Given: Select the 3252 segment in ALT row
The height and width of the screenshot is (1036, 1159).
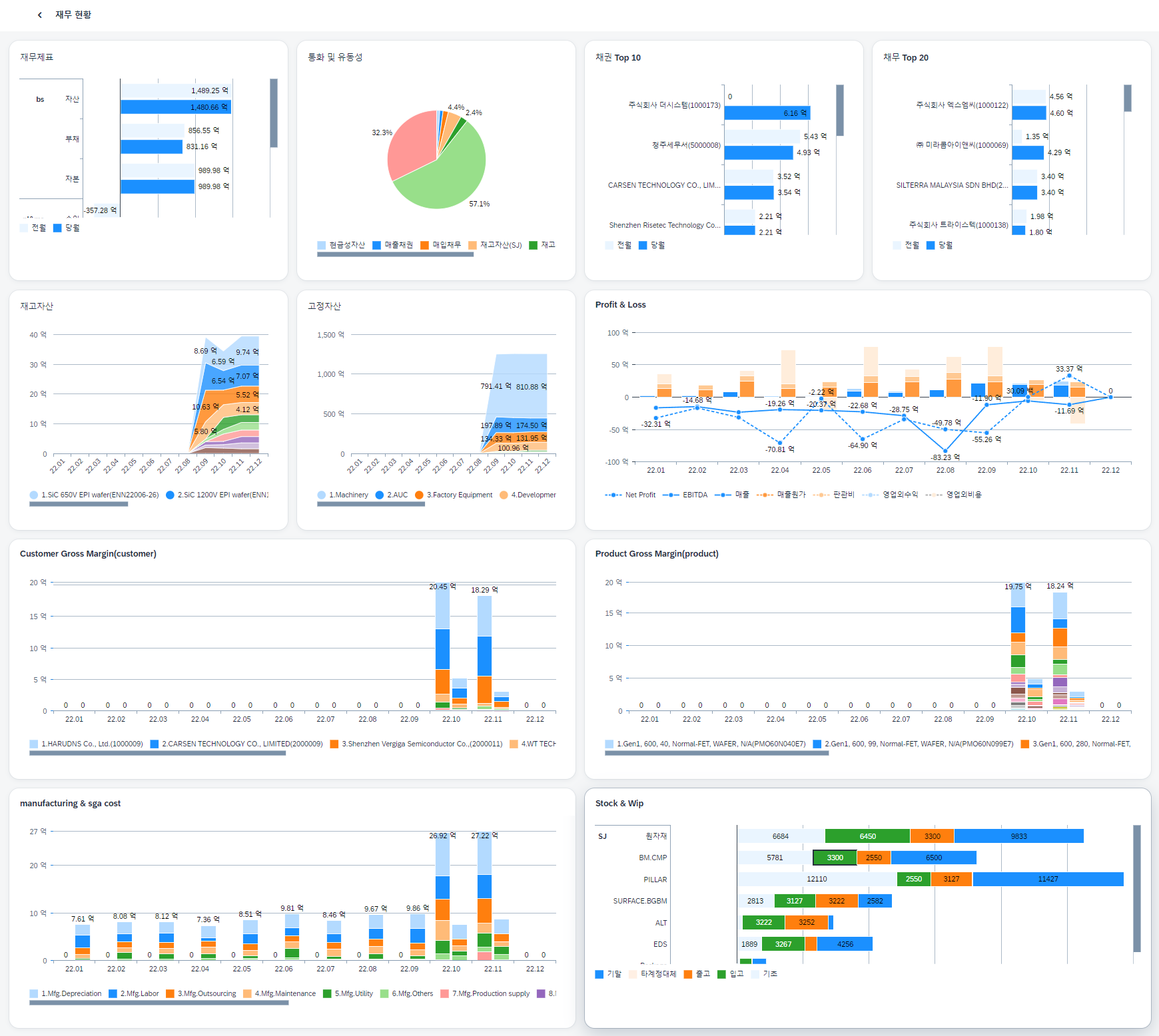Looking at the screenshot, I should (807, 923).
